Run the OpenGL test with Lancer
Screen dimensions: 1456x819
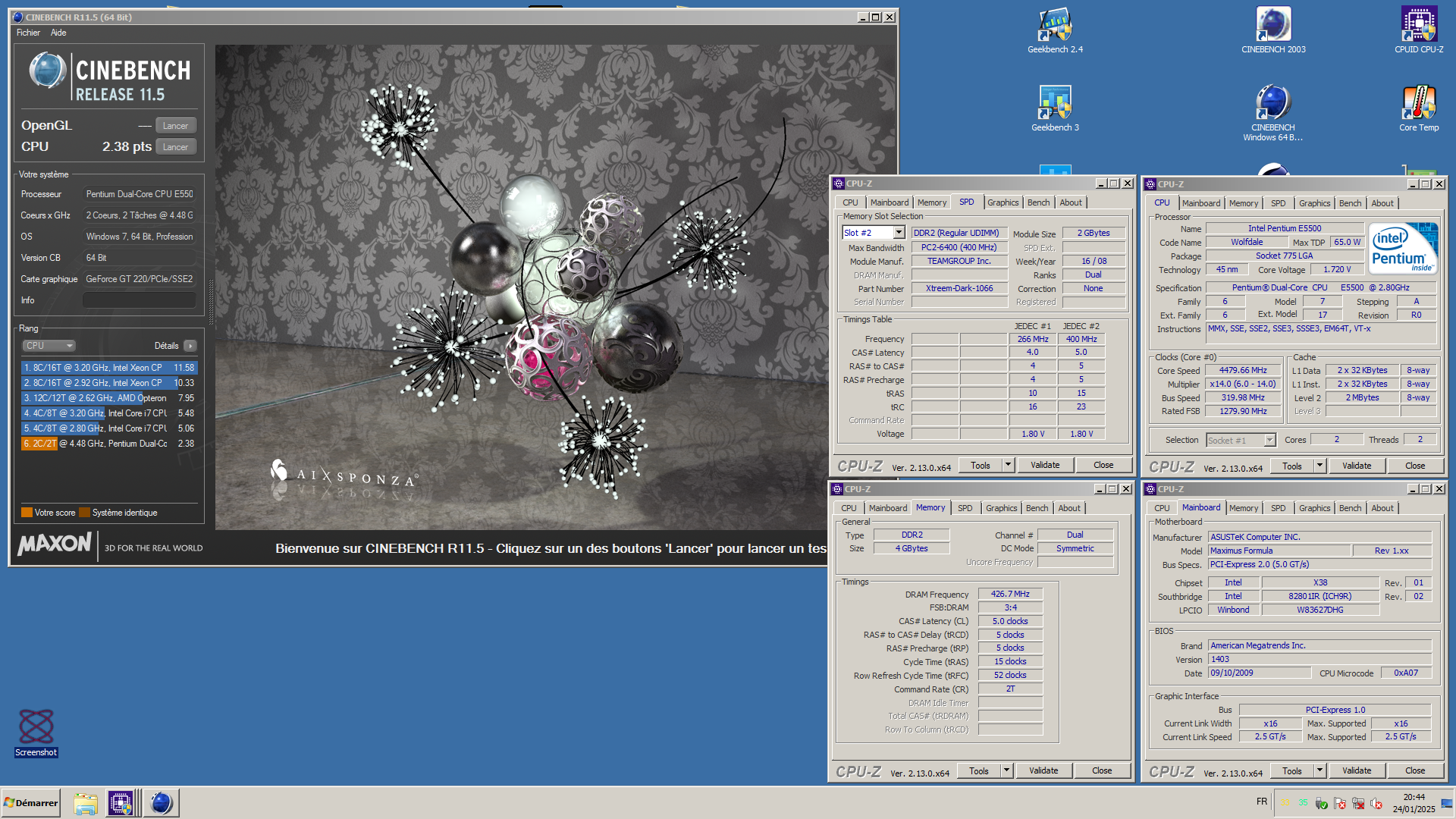(x=175, y=126)
